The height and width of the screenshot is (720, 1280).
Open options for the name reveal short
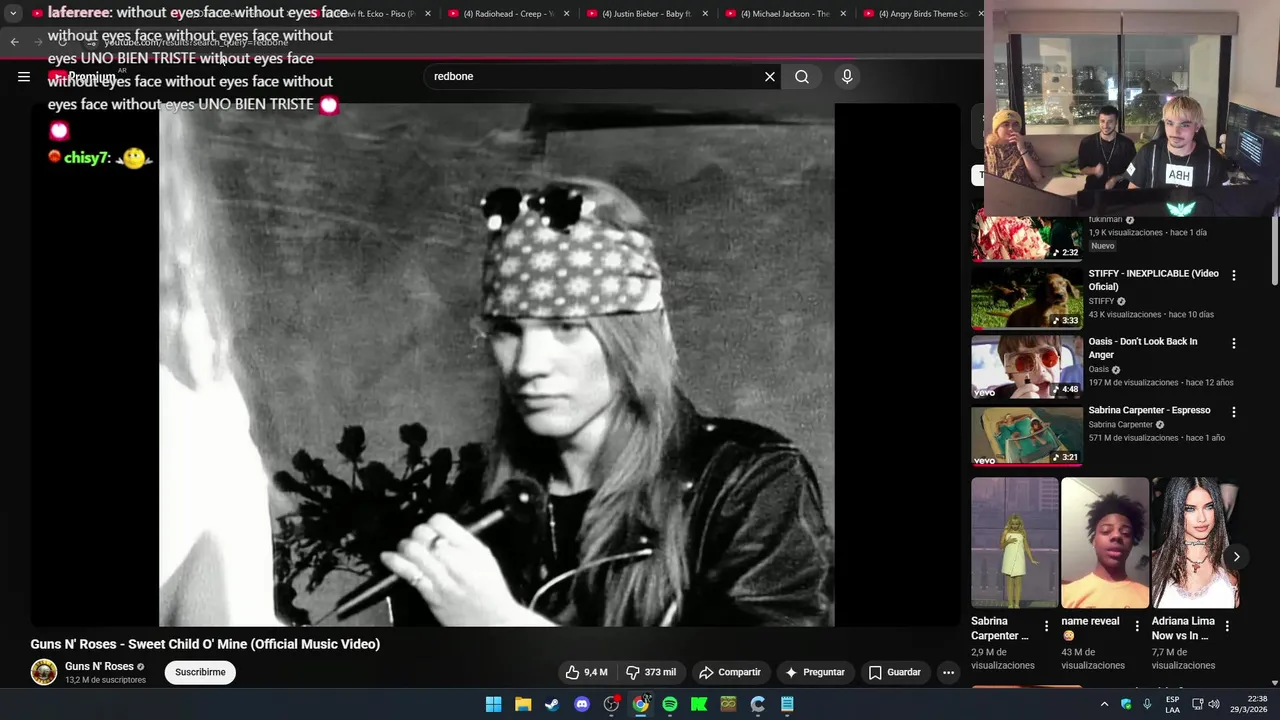pos(1136,626)
